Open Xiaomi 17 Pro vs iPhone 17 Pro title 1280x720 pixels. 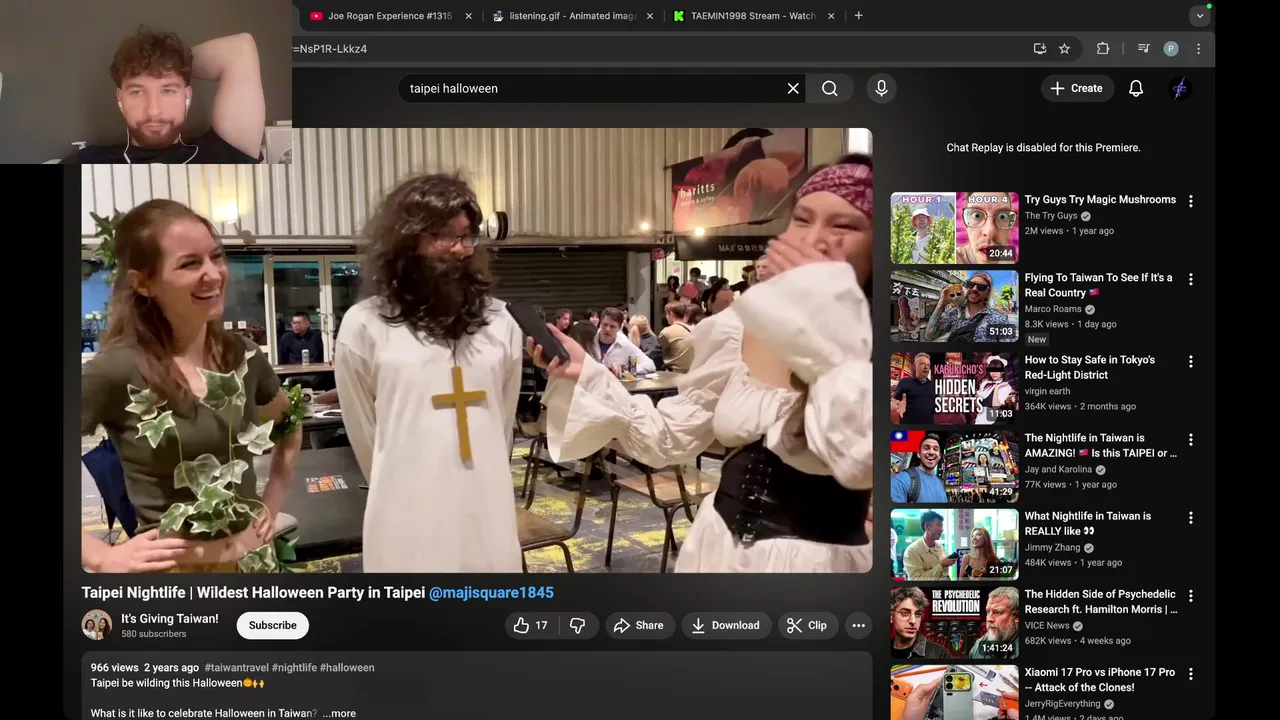point(1100,679)
